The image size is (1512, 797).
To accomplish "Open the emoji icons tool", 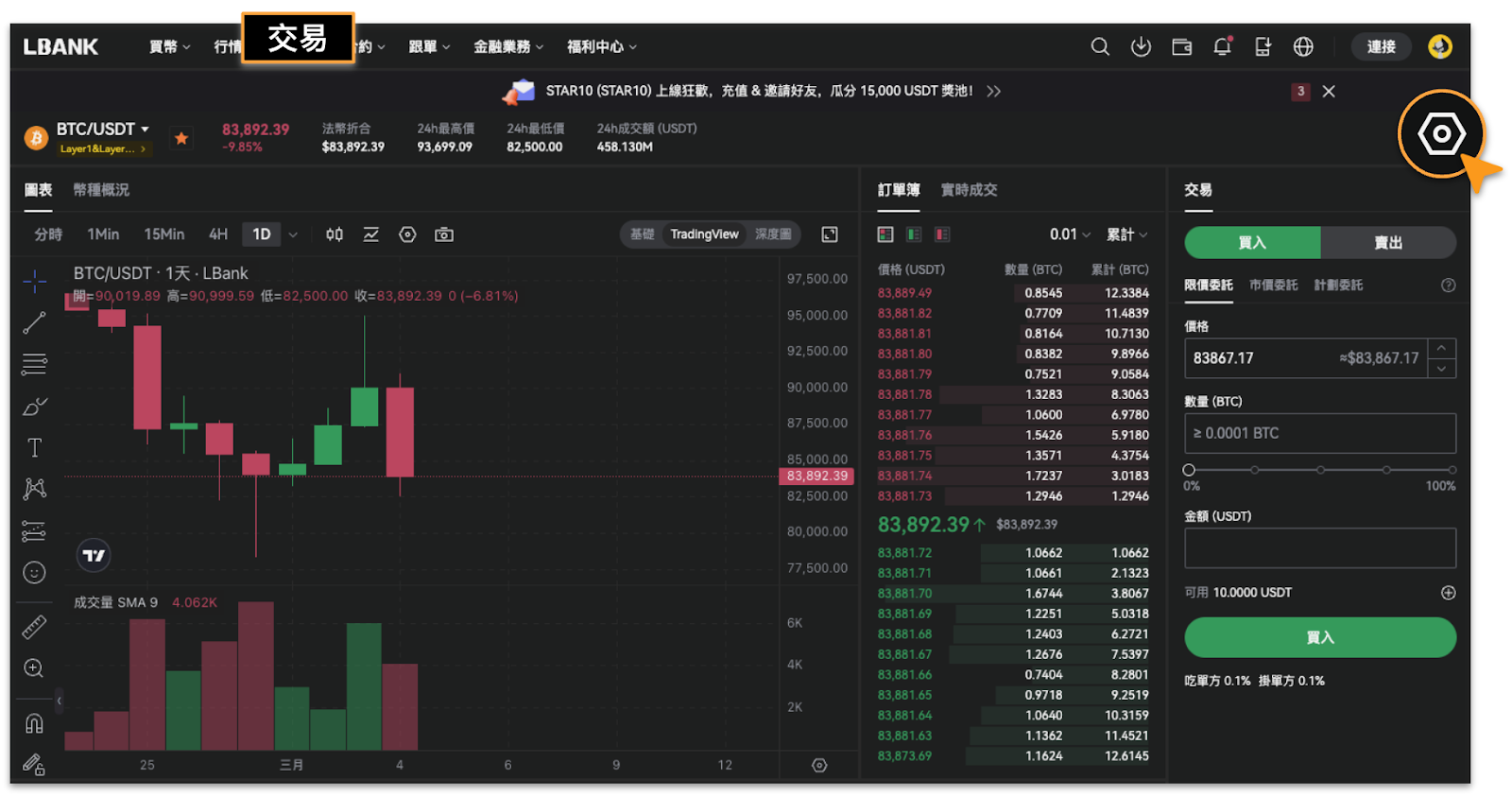I will click(35, 573).
